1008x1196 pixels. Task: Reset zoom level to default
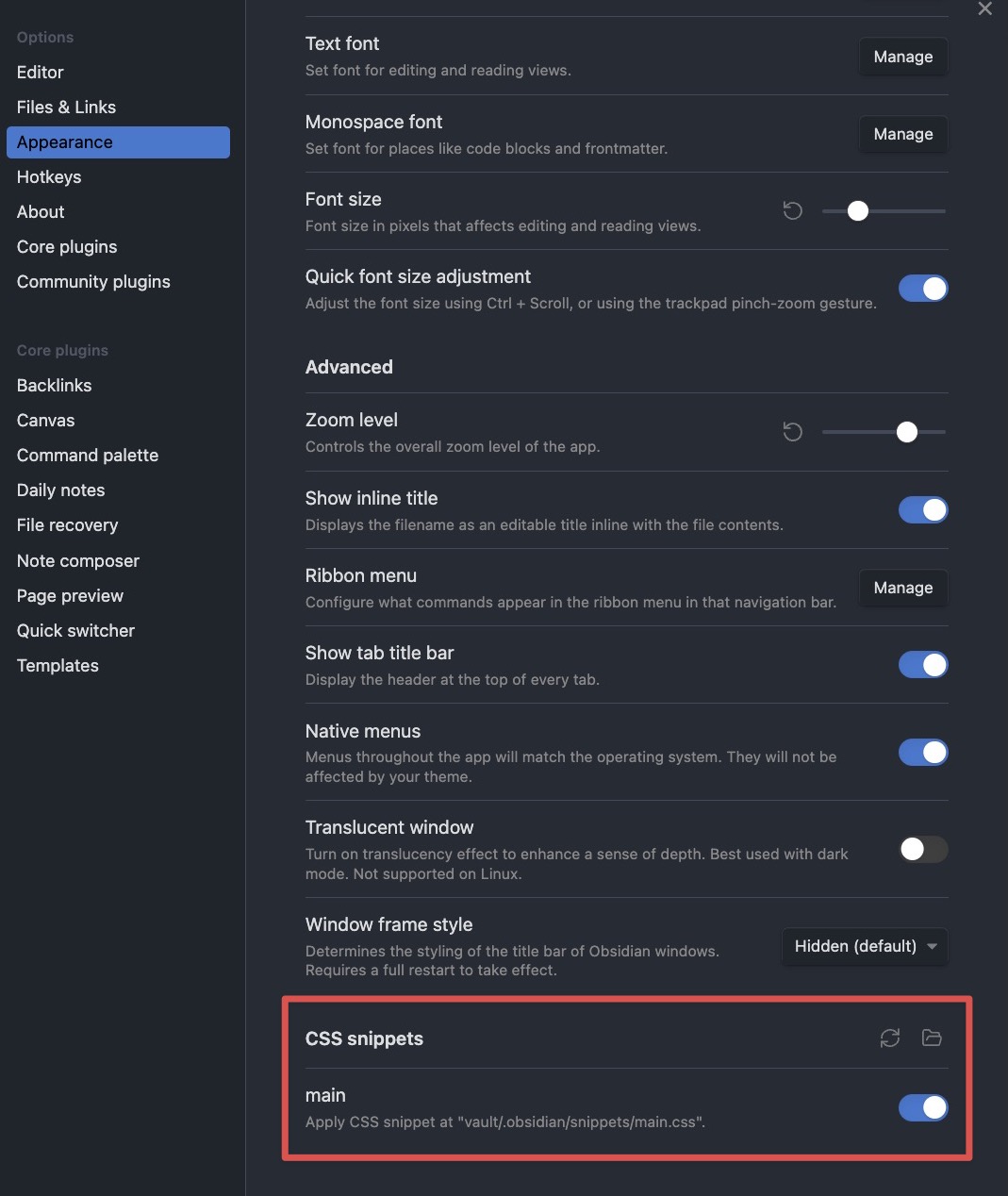tap(793, 432)
